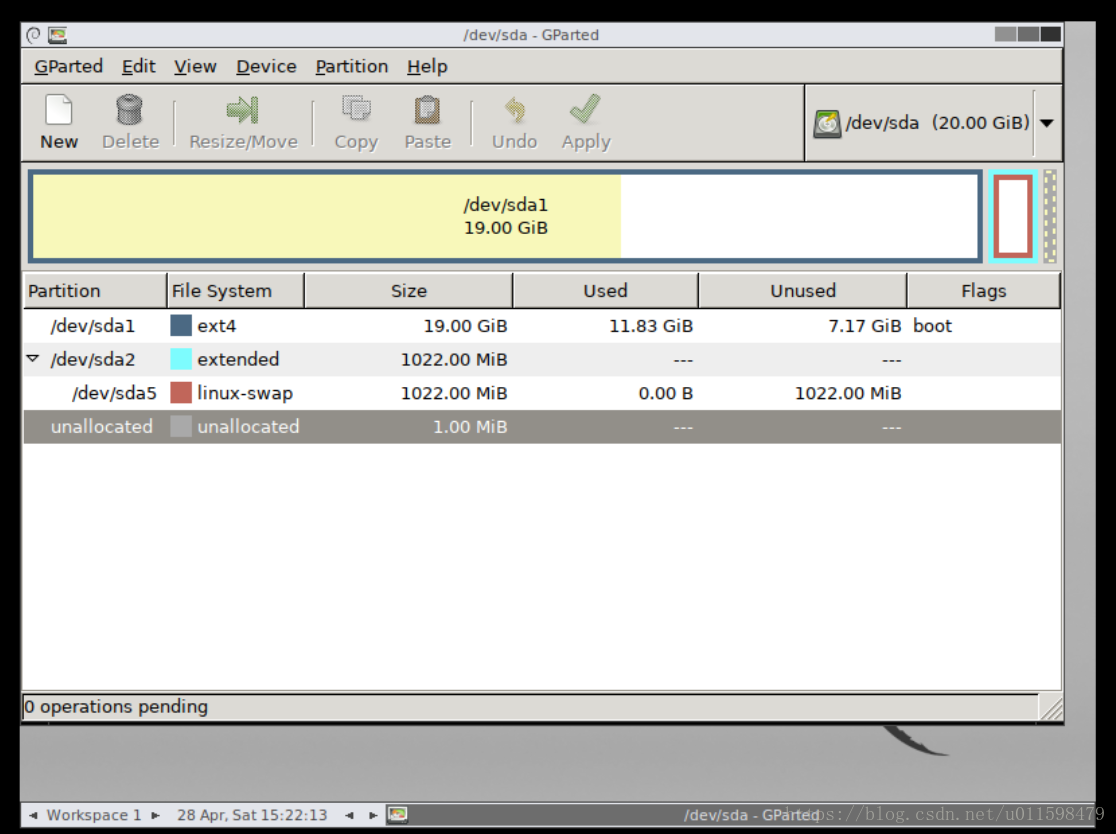Select the /dev/sda (20.00 GiB) device combo box
The width and height of the screenshot is (1116, 834).
click(x=933, y=123)
